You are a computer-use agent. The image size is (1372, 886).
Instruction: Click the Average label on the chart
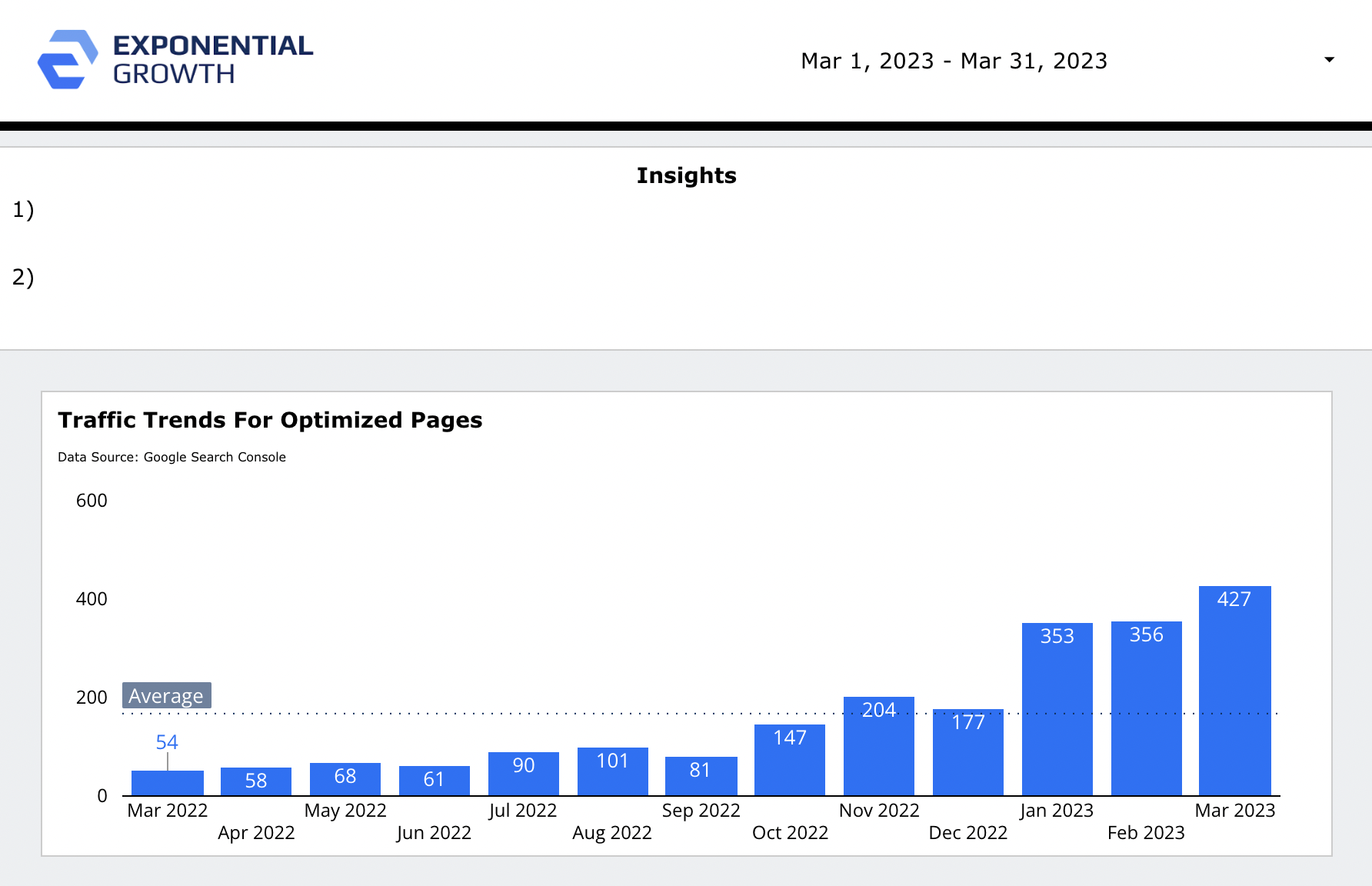[x=165, y=695]
